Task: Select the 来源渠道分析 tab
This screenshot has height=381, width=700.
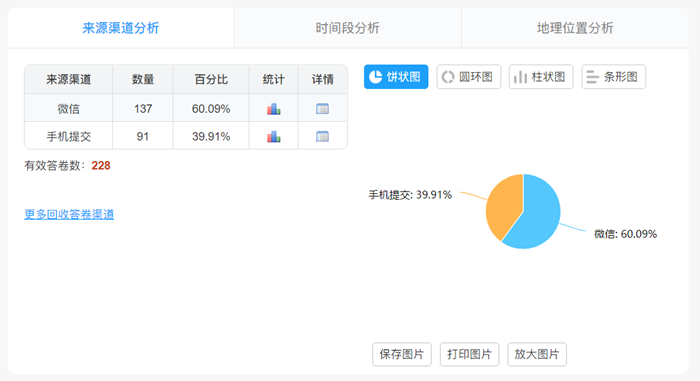Action: coord(121,28)
